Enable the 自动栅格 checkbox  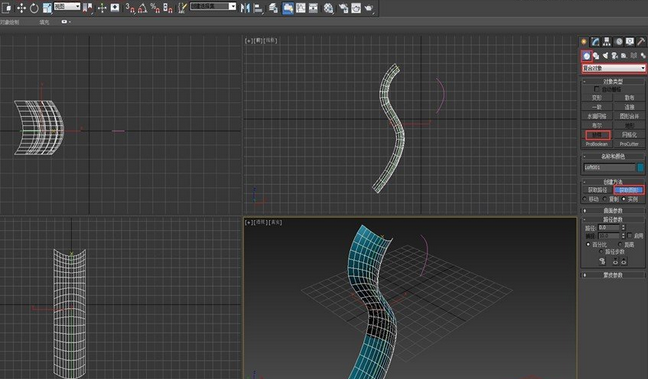[597, 89]
